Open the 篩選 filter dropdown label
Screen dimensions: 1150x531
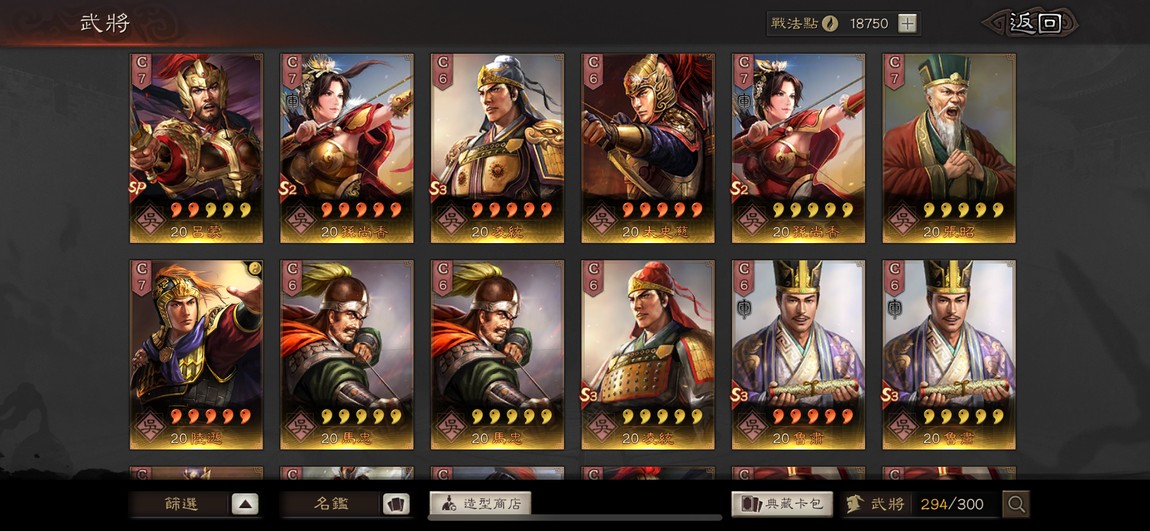tap(181, 504)
